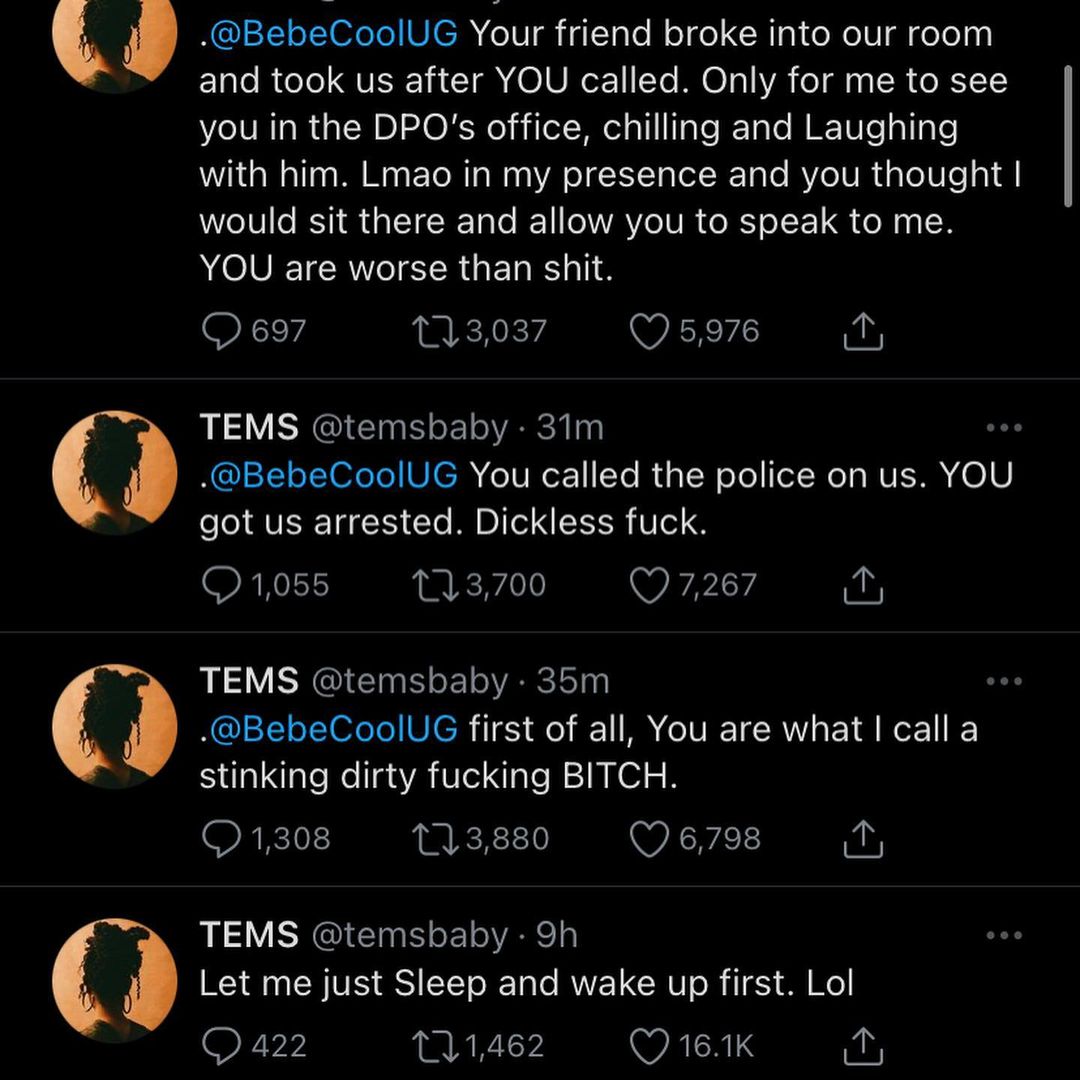Open more options on the 35m tweet

[1003, 682]
